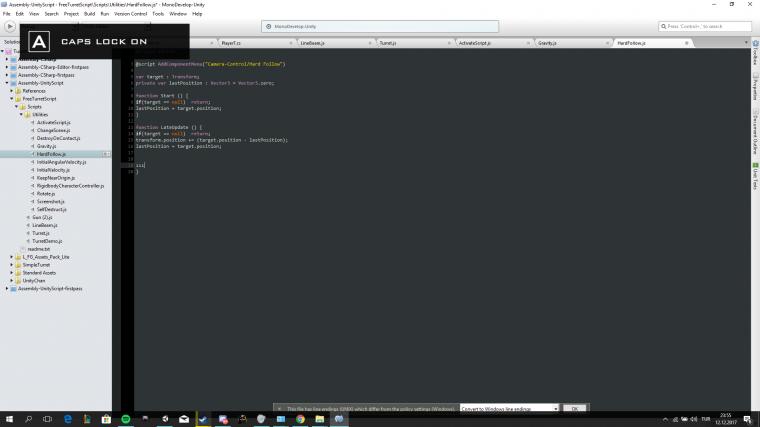Open the Toolbox side panel
760x427 pixels.
[x=755, y=53]
